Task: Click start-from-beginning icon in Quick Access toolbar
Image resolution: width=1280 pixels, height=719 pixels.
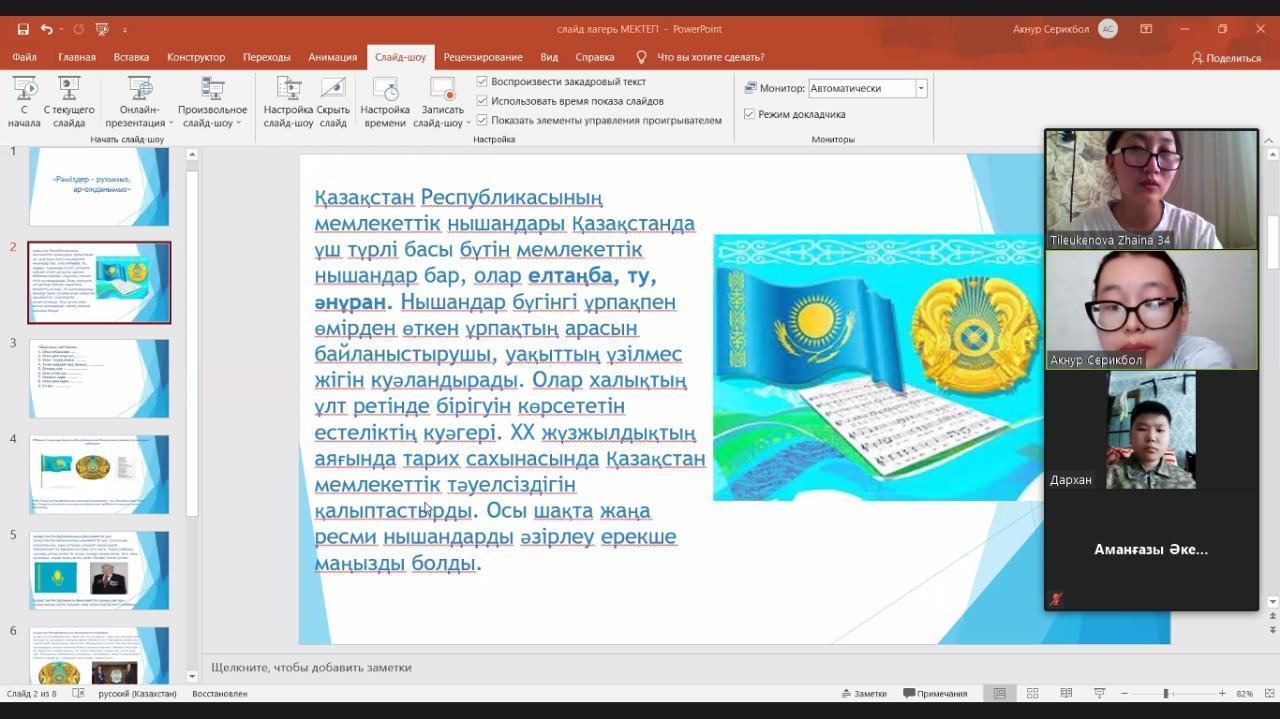Action: [x=102, y=29]
